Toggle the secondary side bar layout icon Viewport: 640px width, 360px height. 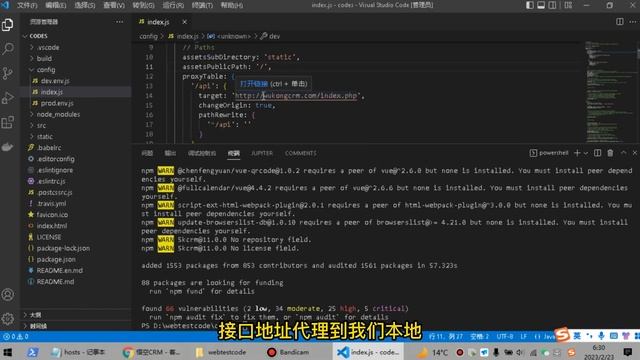click(552, 5)
